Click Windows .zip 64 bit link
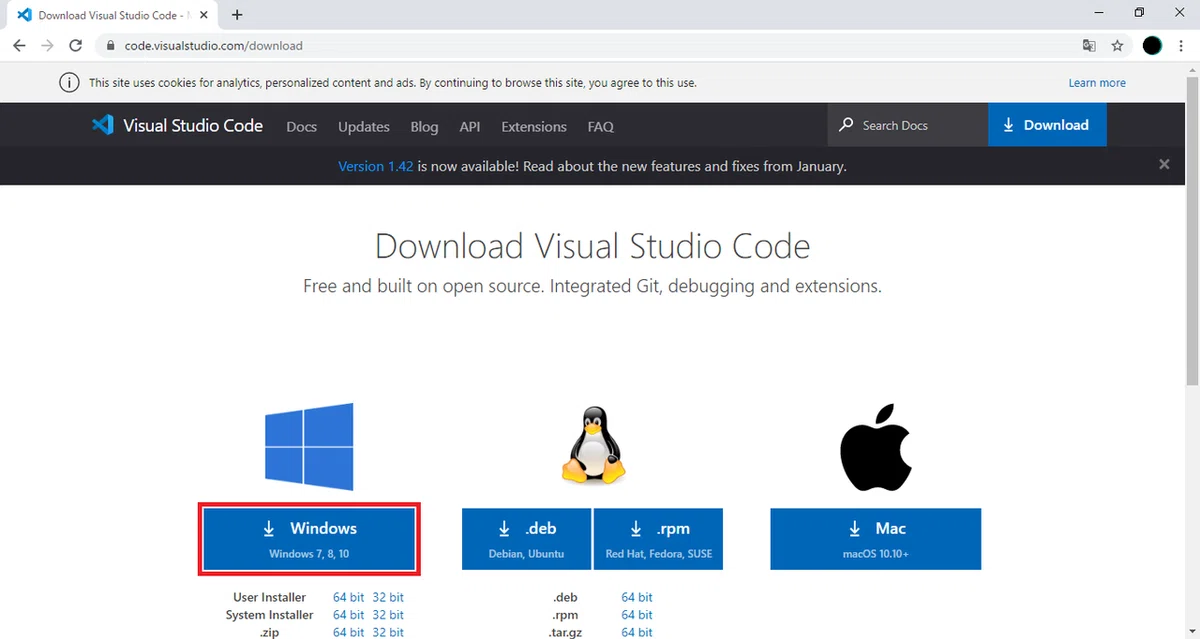The width and height of the screenshot is (1200, 639). tap(349, 632)
